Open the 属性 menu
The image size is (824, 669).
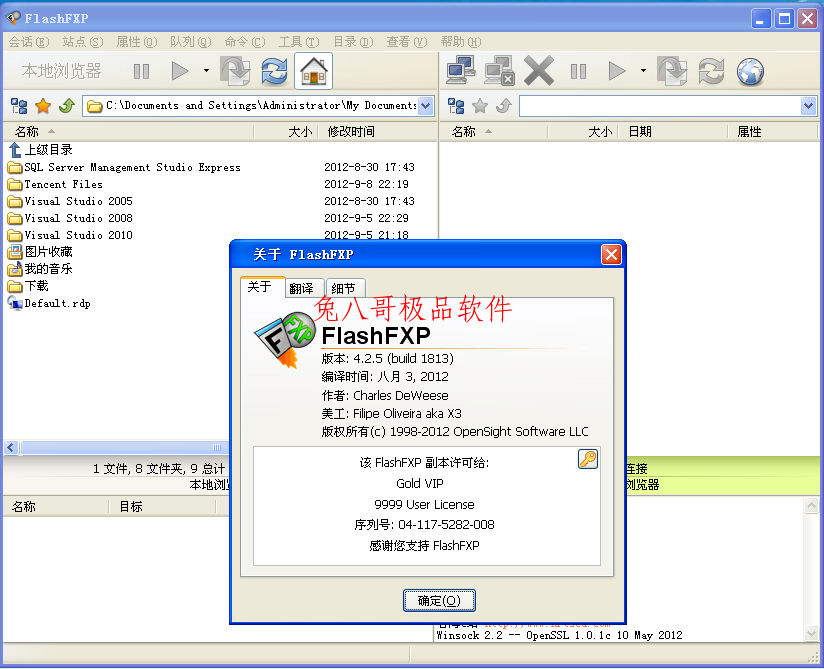click(x=137, y=42)
